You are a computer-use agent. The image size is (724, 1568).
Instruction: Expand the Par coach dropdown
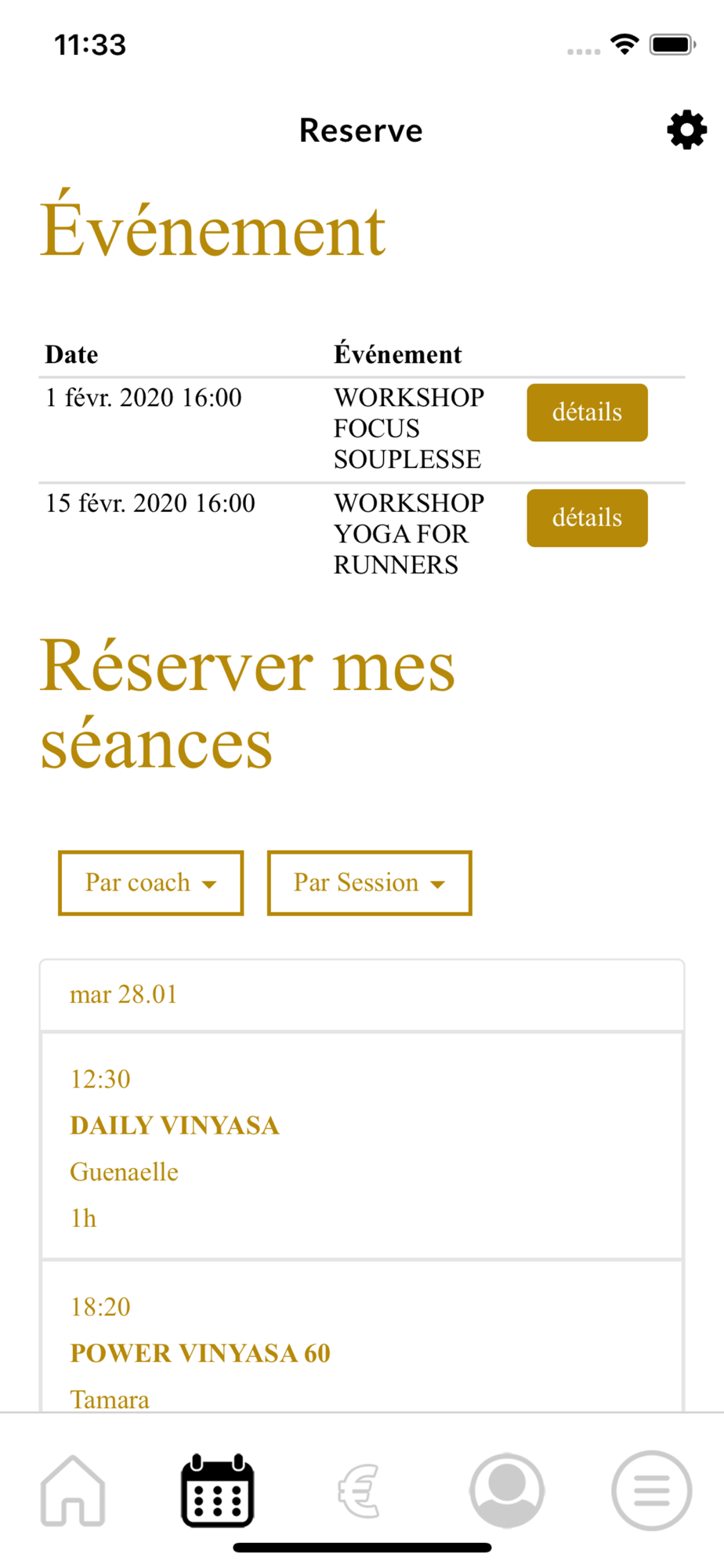(x=151, y=883)
